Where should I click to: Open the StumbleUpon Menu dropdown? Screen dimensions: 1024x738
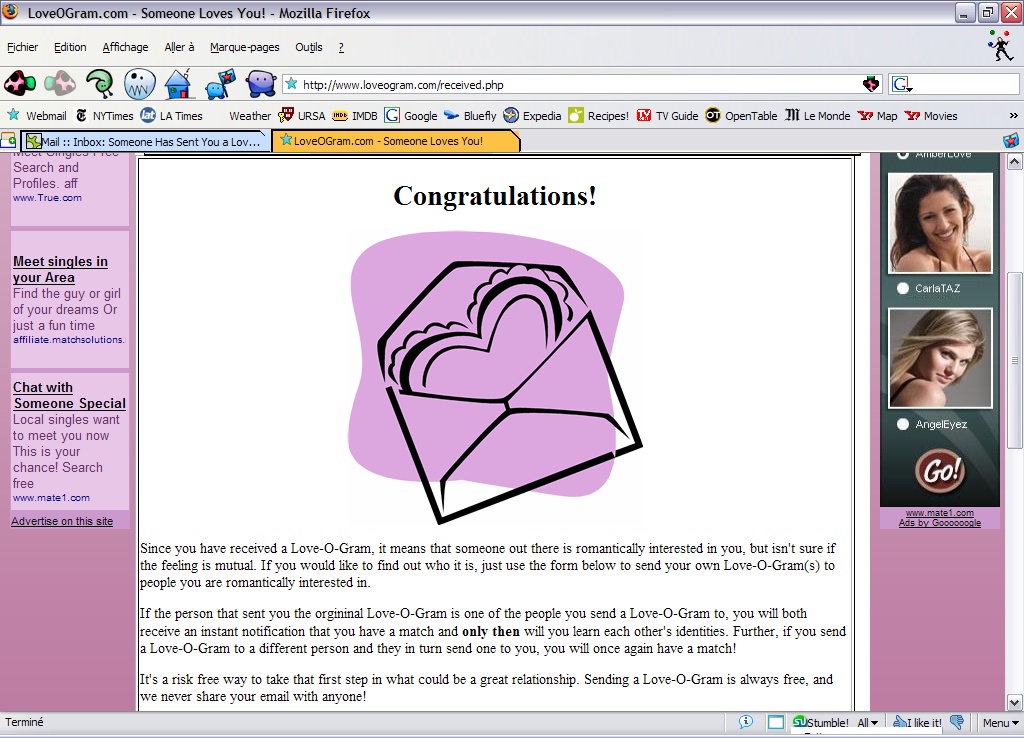tap(1000, 722)
